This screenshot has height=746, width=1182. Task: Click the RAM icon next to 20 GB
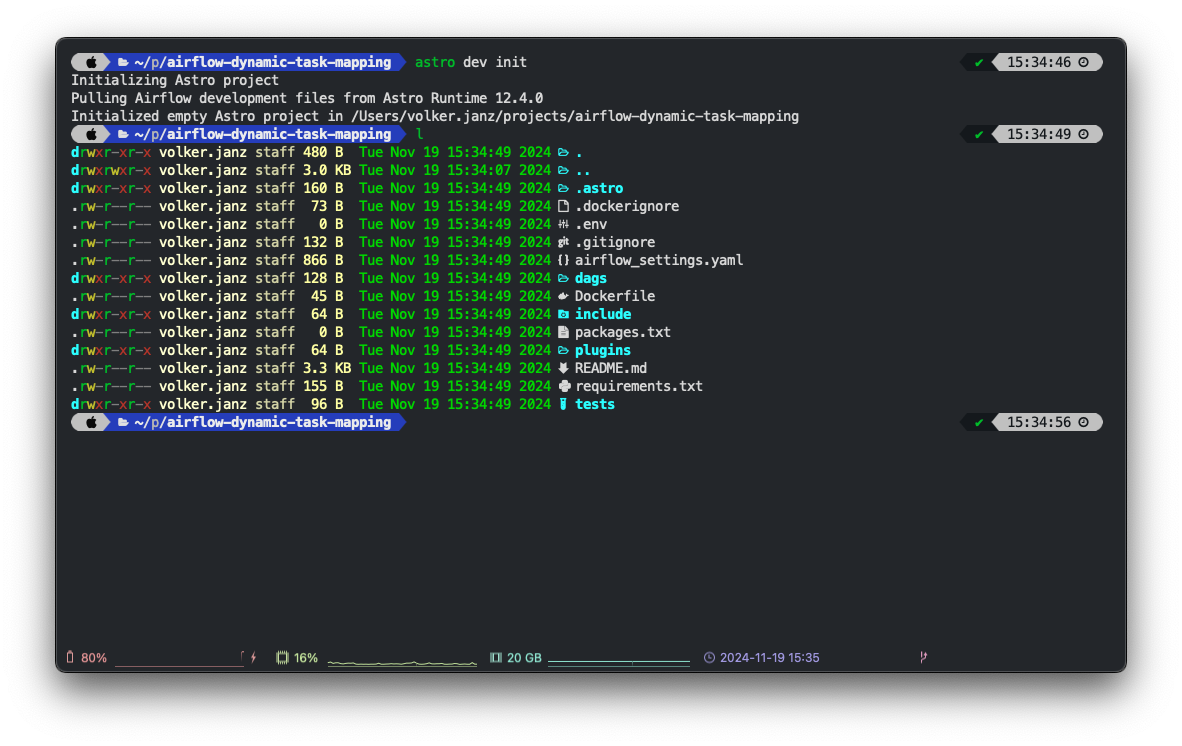[x=495, y=657]
